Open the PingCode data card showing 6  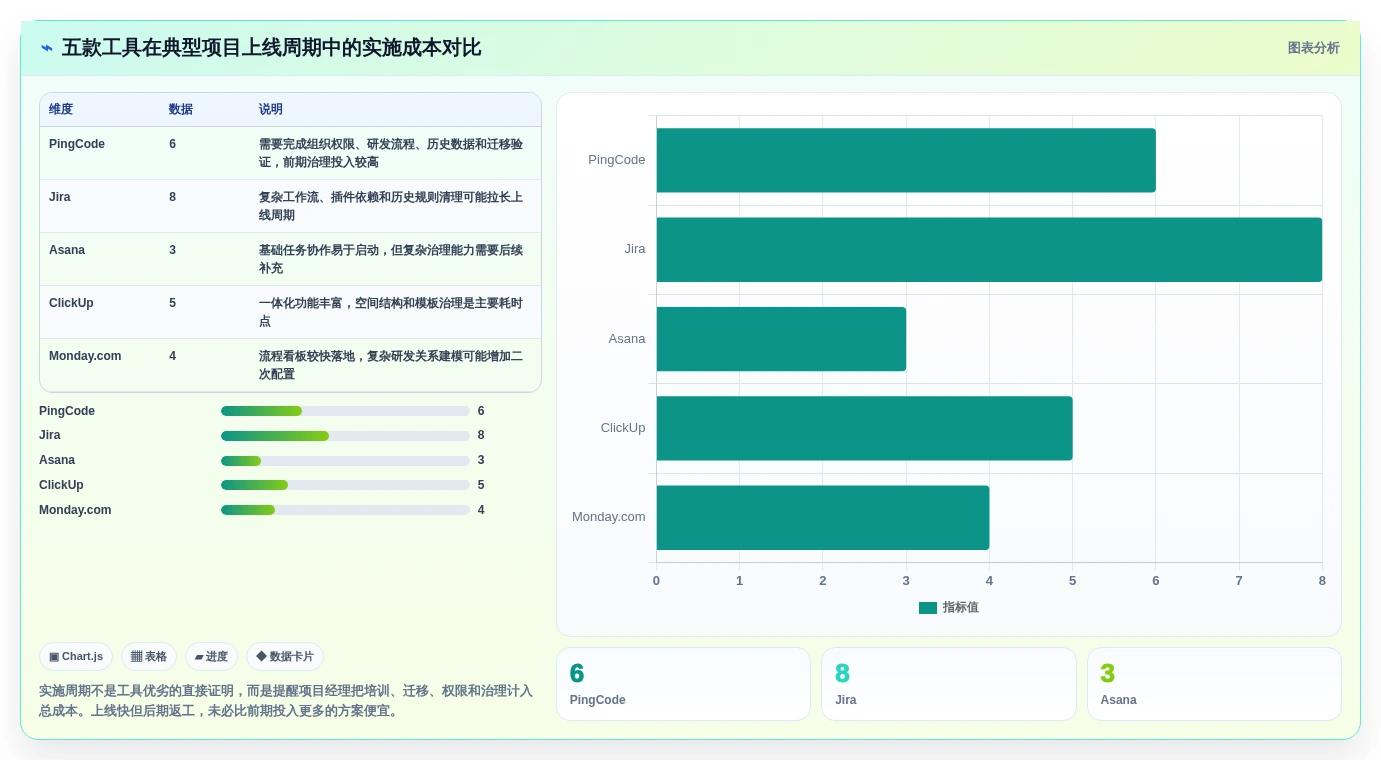tap(683, 684)
